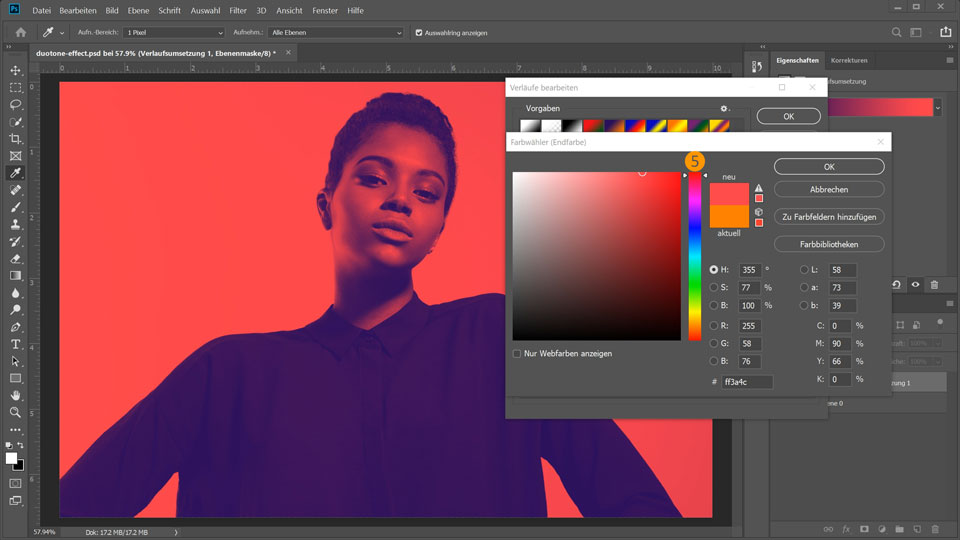Click the screen mode icon

coord(15,501)
